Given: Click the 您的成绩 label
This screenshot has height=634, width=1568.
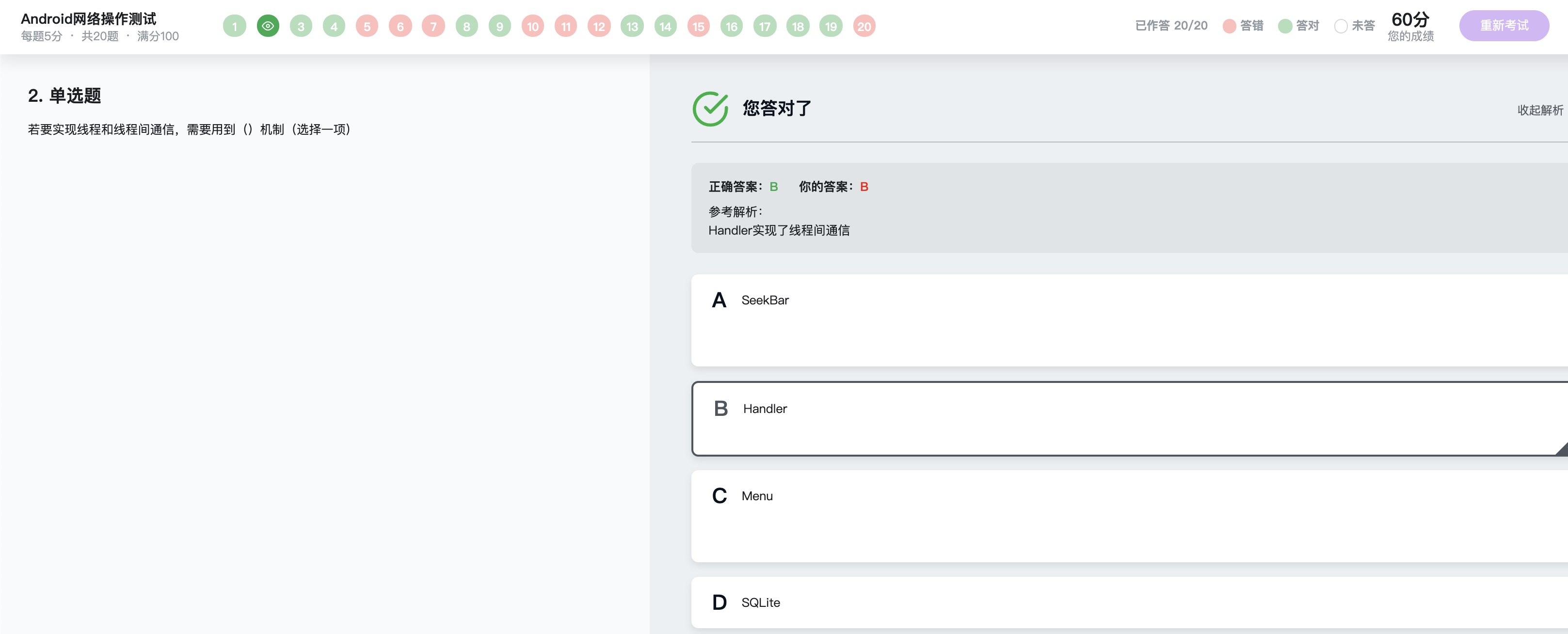Looking at the screenshot, I should click(x=1410, y=36).
